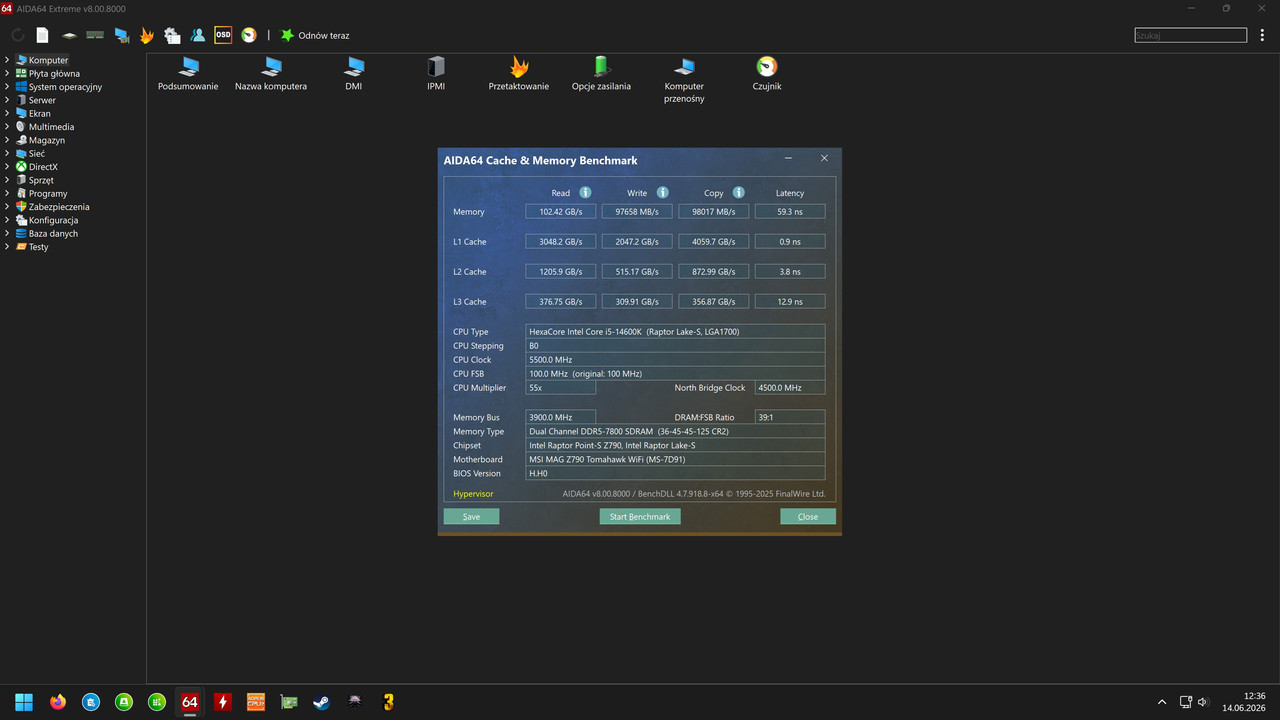Select Zabezpieczenia in the tree
This screenshot has width=1280, height=720.
[x=59, y=207]
